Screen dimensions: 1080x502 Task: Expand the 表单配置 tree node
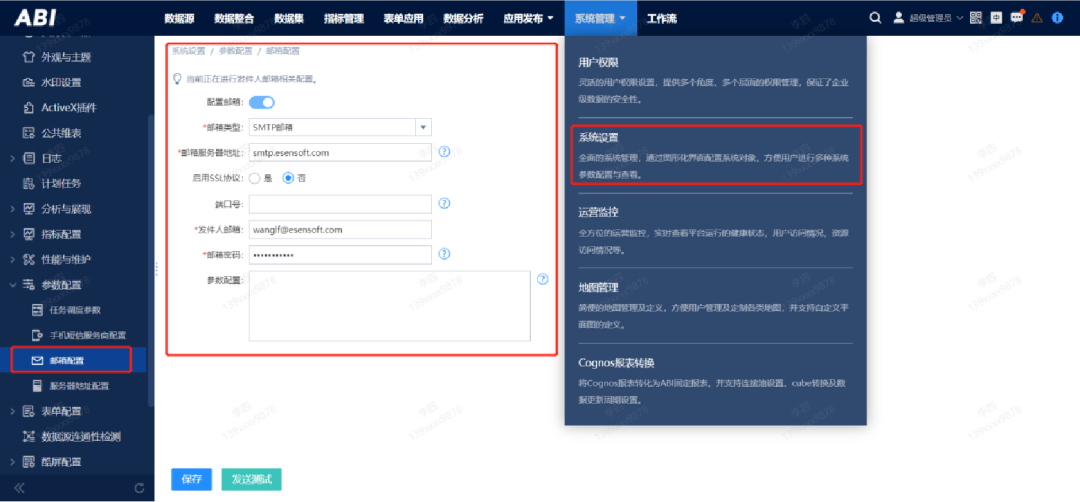[x=11, y=411]
